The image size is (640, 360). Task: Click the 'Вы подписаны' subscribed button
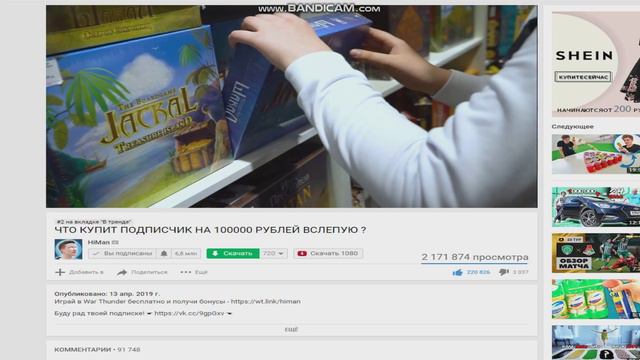[x=122, y=253]
